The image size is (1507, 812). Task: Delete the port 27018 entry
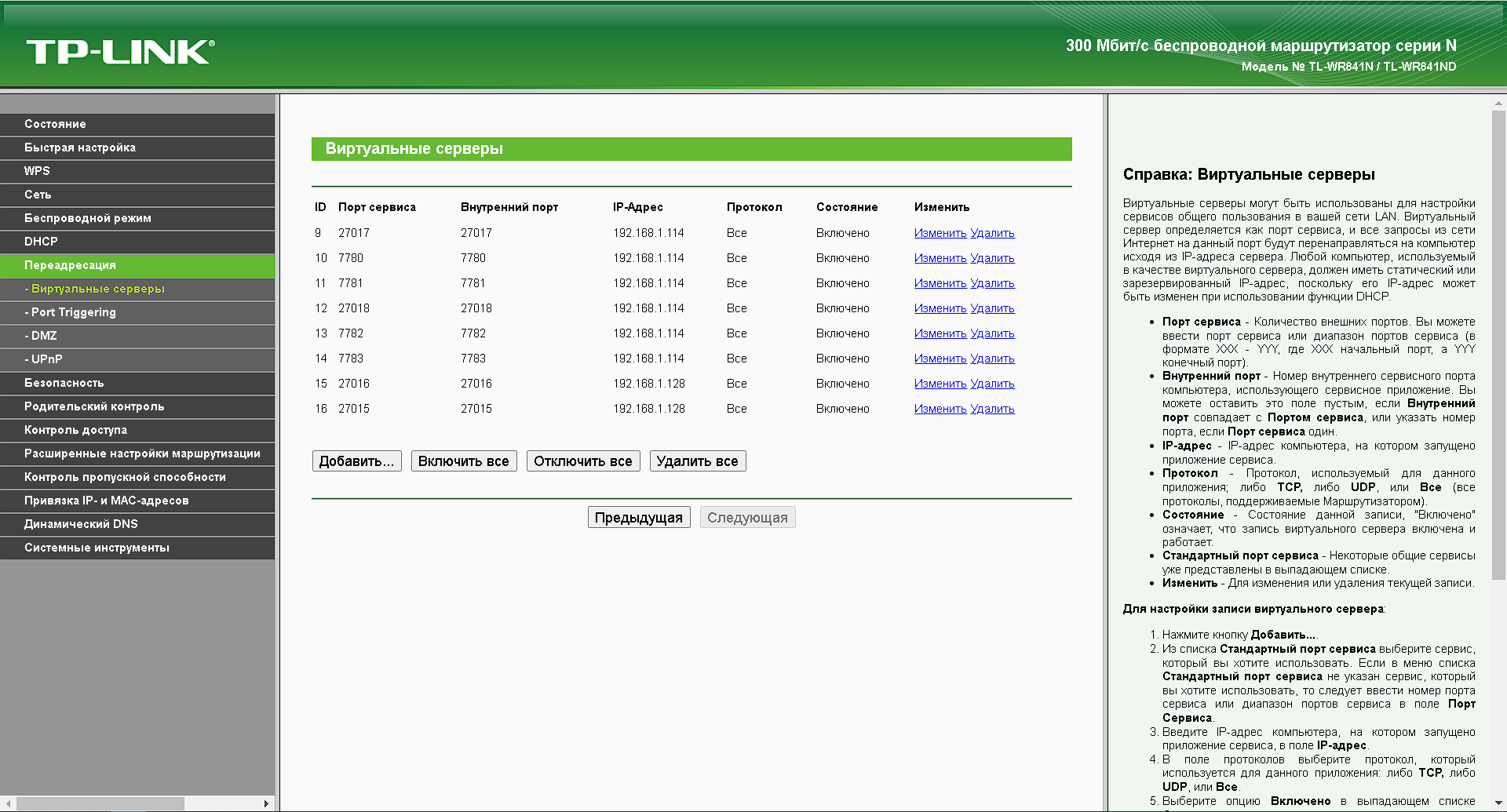(x=992, y=308)
